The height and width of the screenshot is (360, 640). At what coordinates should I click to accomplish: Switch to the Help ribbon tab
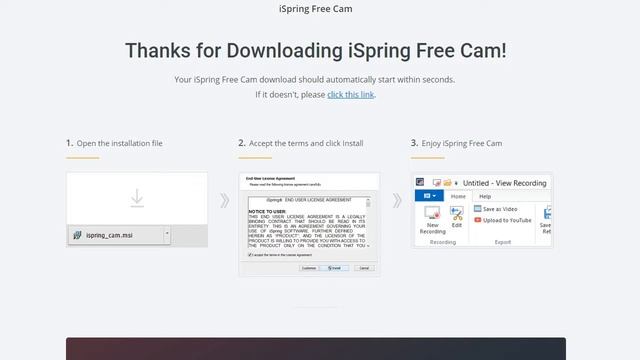(485, 196)
